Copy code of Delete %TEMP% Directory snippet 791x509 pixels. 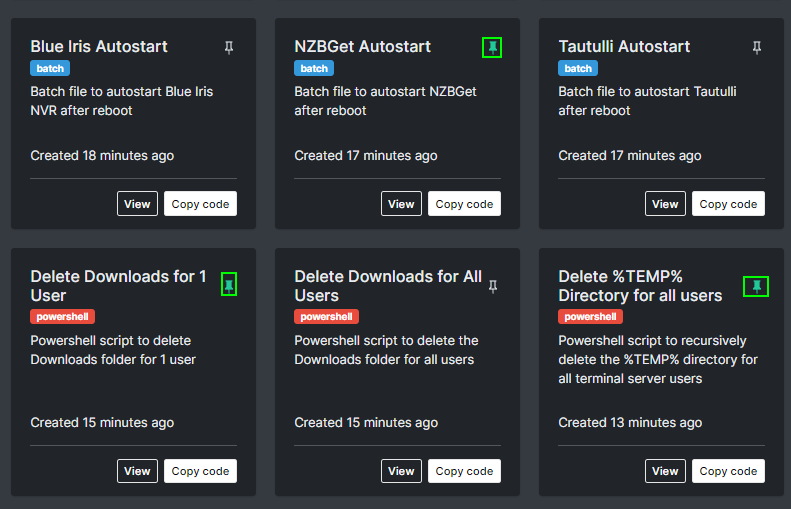tap(728, 471)
